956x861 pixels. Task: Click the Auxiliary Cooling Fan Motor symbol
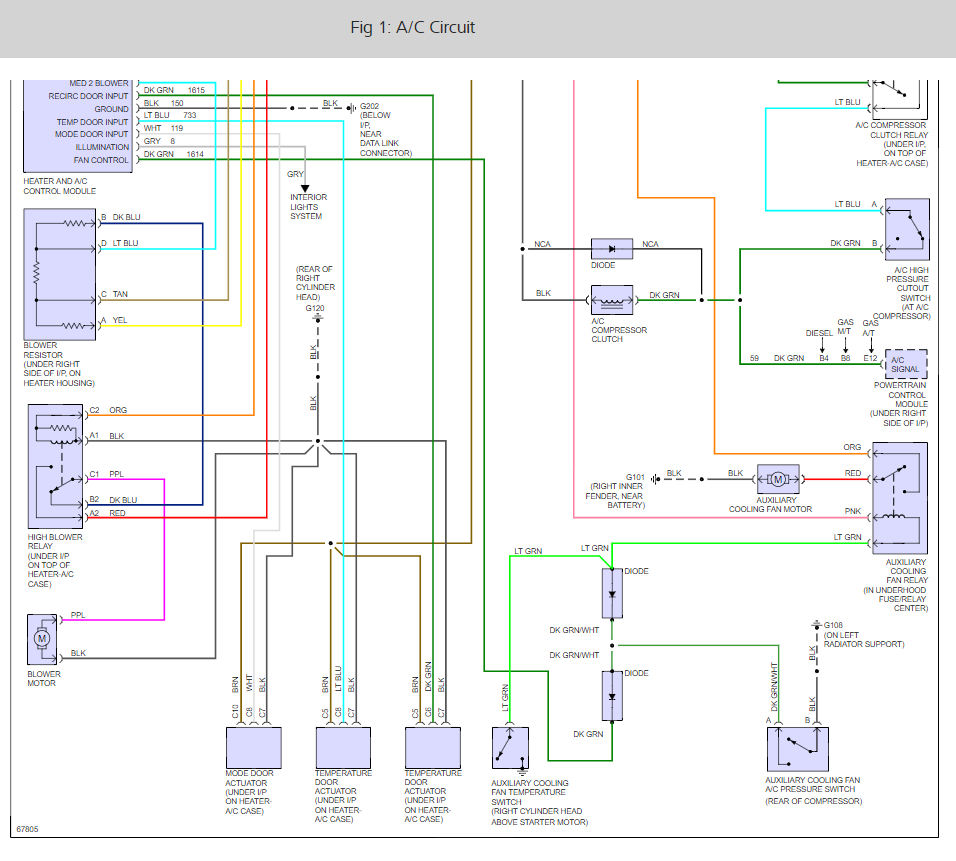778,479
